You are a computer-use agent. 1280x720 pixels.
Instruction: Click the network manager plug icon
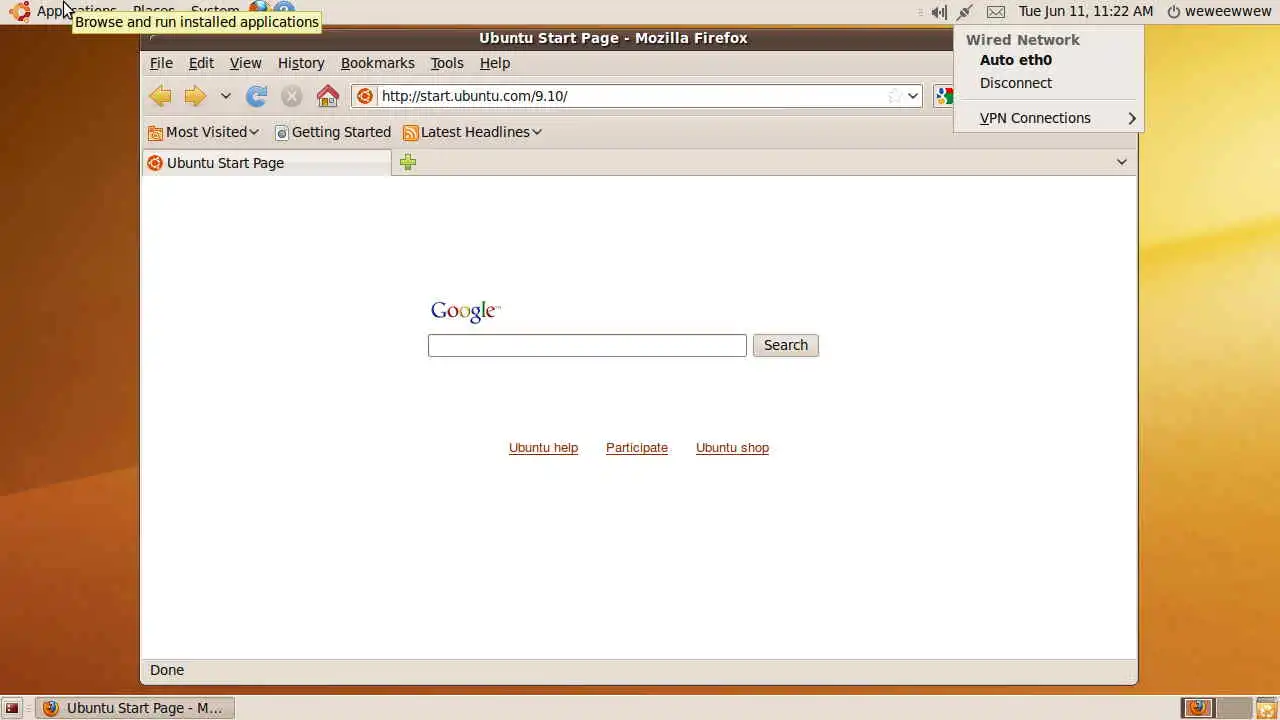click(x=965, y=12)
